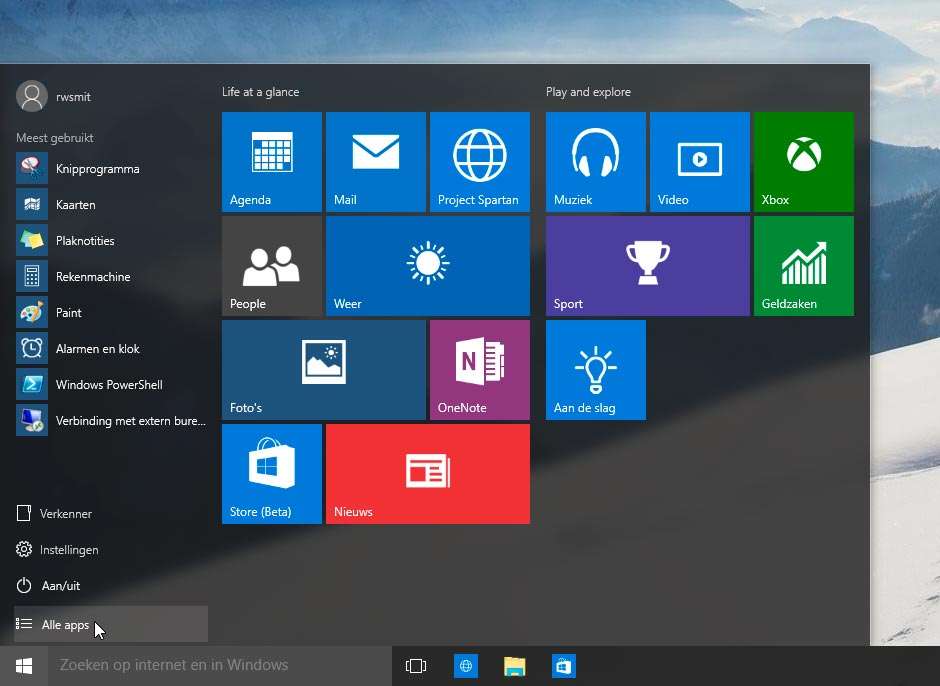
Task: Open the People tile
Action: [272, 266]
